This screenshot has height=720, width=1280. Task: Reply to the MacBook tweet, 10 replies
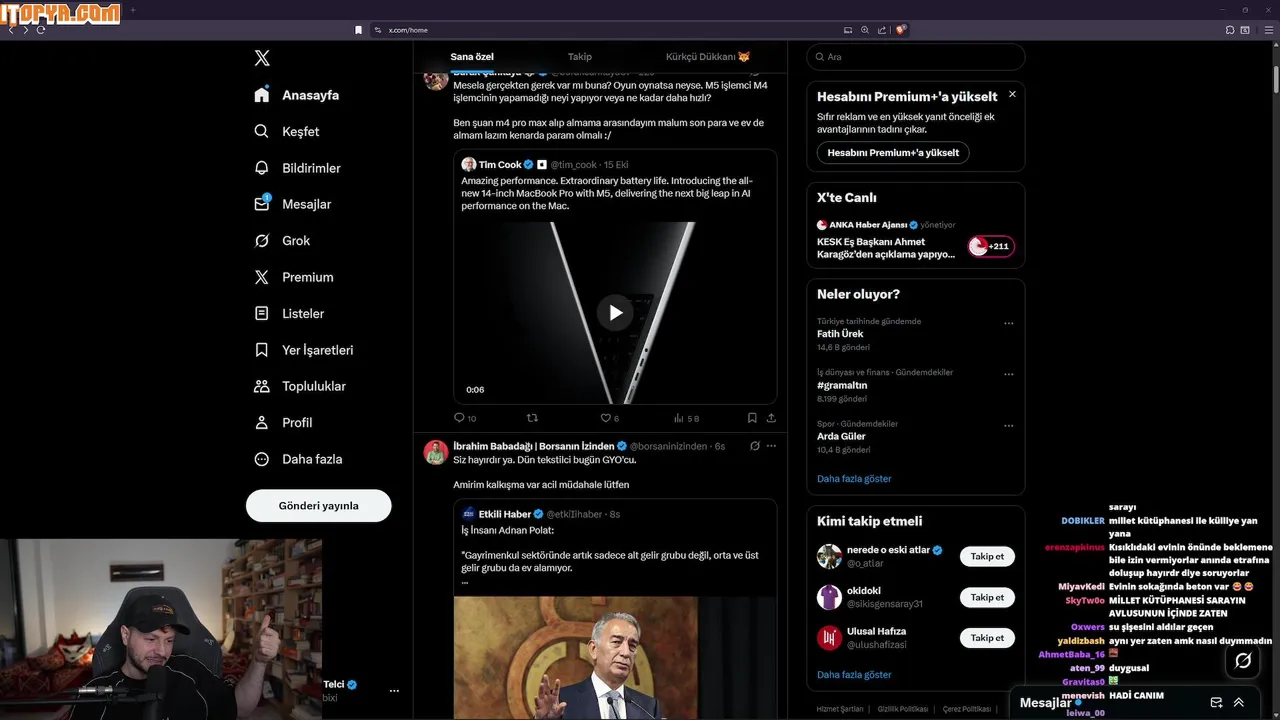(465, 418)
